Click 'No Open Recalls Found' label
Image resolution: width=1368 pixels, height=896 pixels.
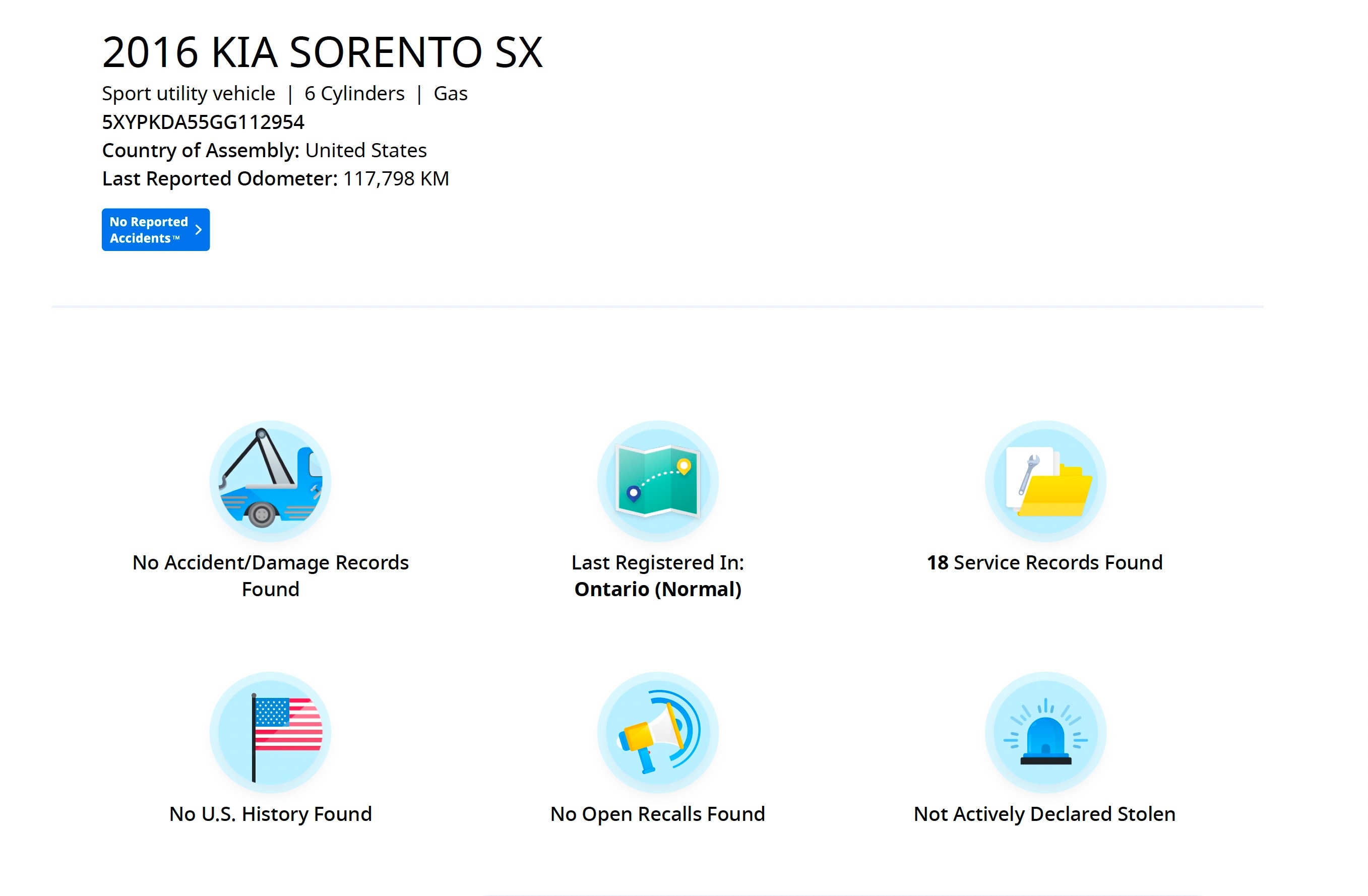click(x=658, y=814)
